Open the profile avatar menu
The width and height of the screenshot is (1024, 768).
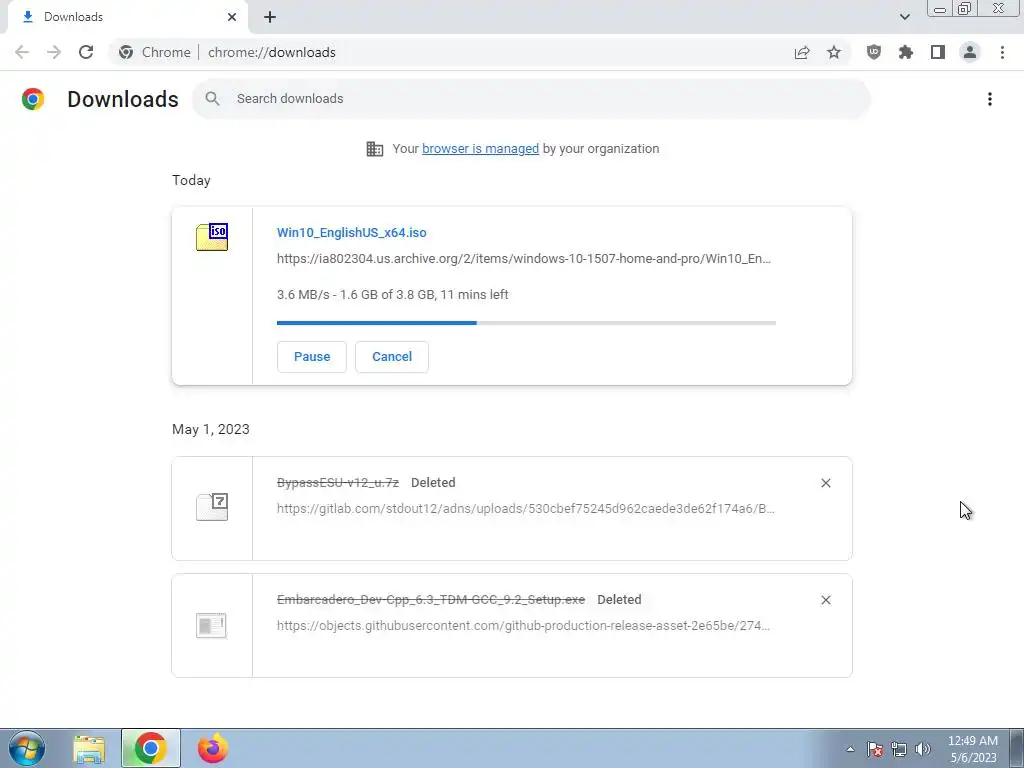[970, 52]
